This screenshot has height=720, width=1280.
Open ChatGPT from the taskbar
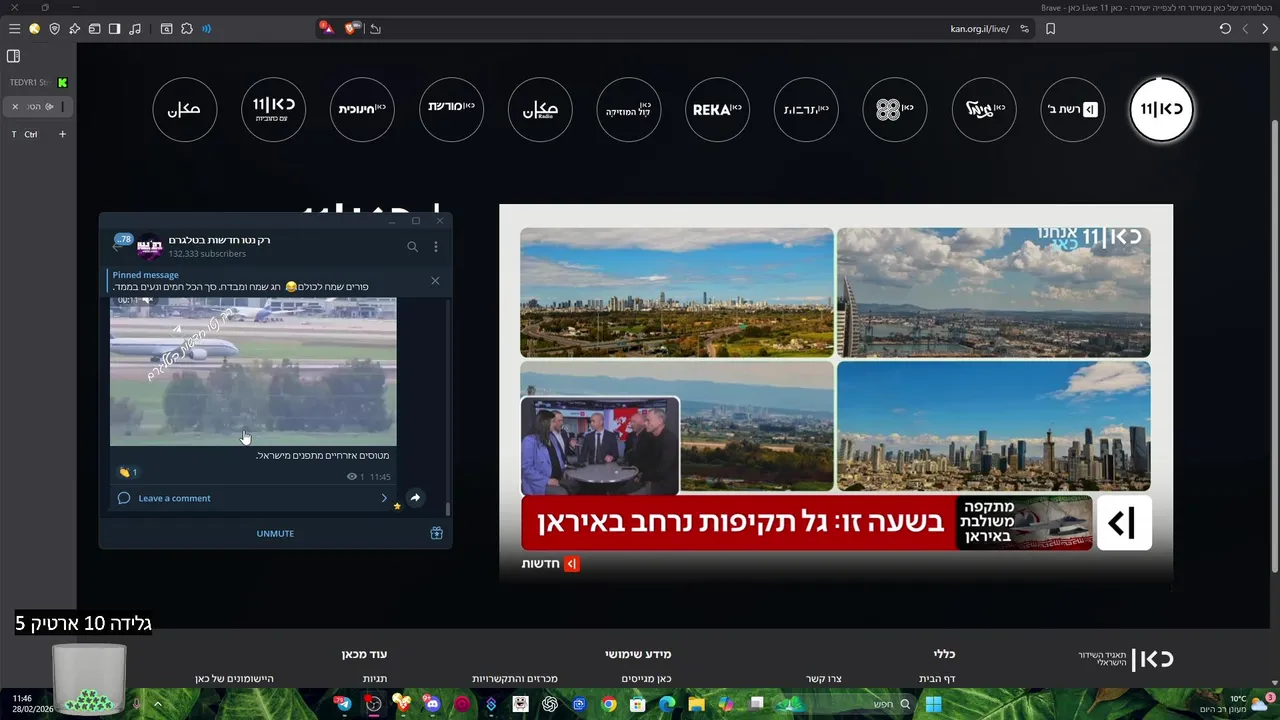[550, 704]
